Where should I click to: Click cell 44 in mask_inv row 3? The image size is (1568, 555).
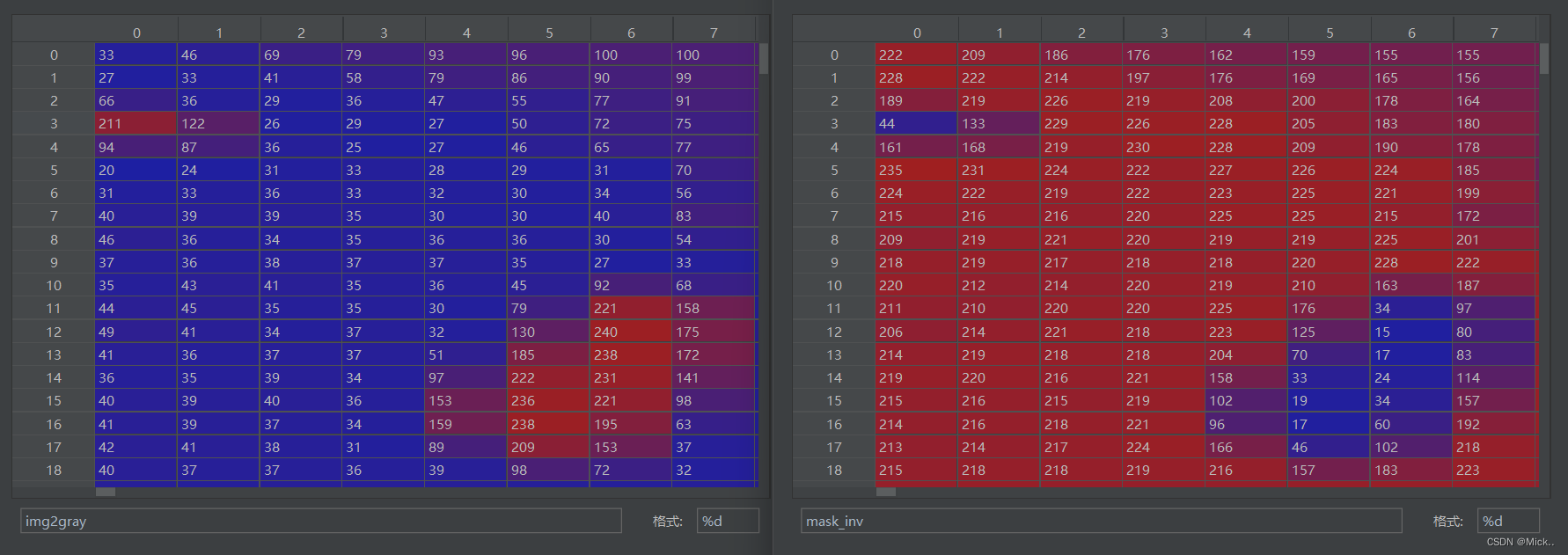[917, 124]
